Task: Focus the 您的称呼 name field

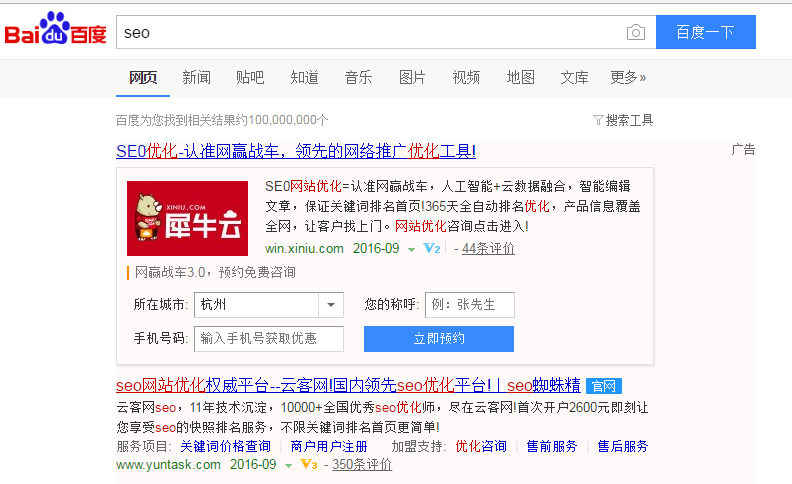Action: (x=470, y=305)
